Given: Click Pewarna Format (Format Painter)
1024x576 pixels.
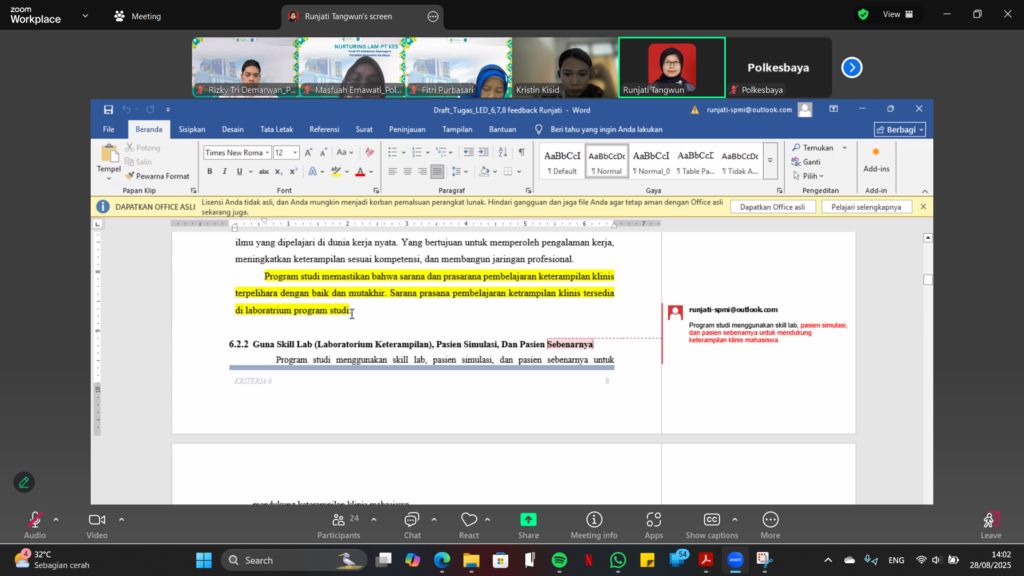Looking at the screenshot, I should pos(157,176).
